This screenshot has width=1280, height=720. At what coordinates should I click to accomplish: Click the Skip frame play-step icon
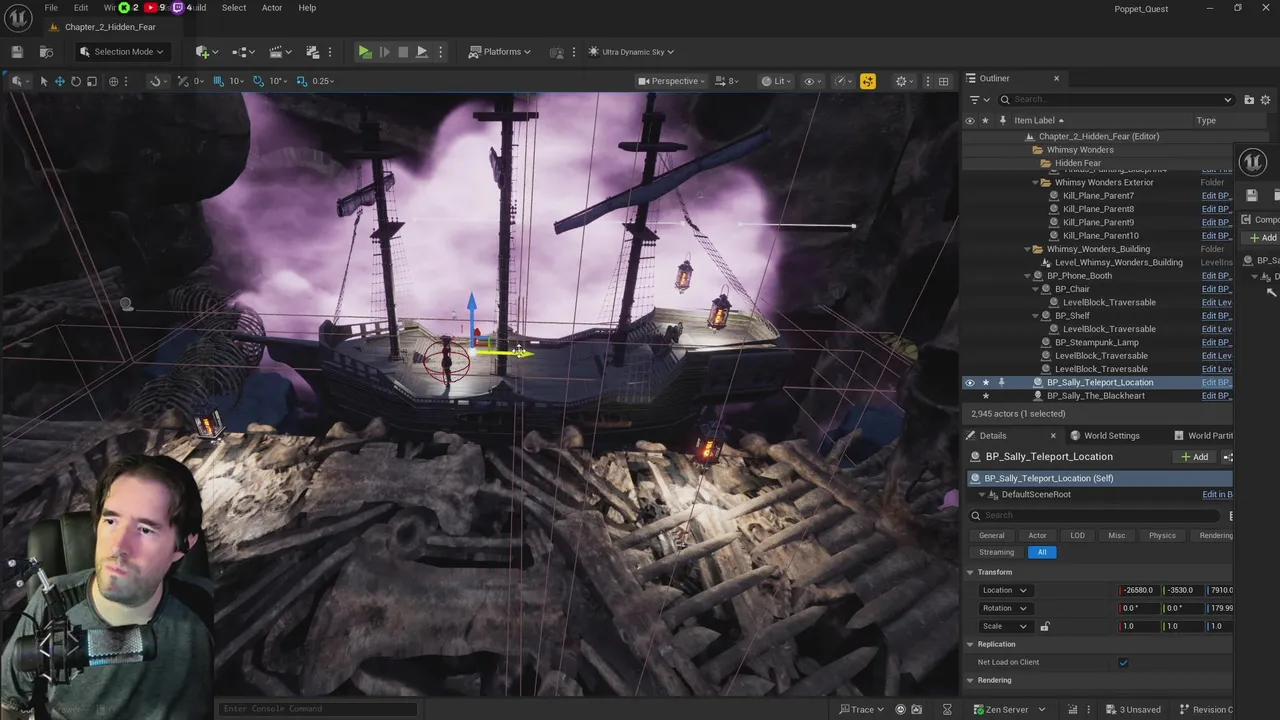pyautogui.click(x=384, y=52)
